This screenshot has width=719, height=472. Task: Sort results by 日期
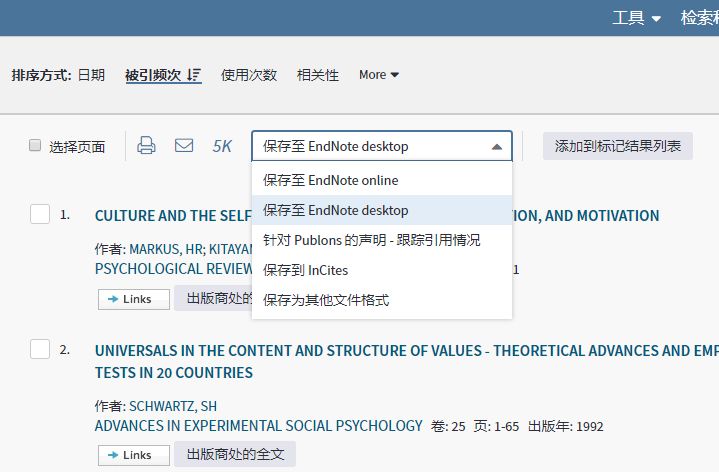point(91,75)
